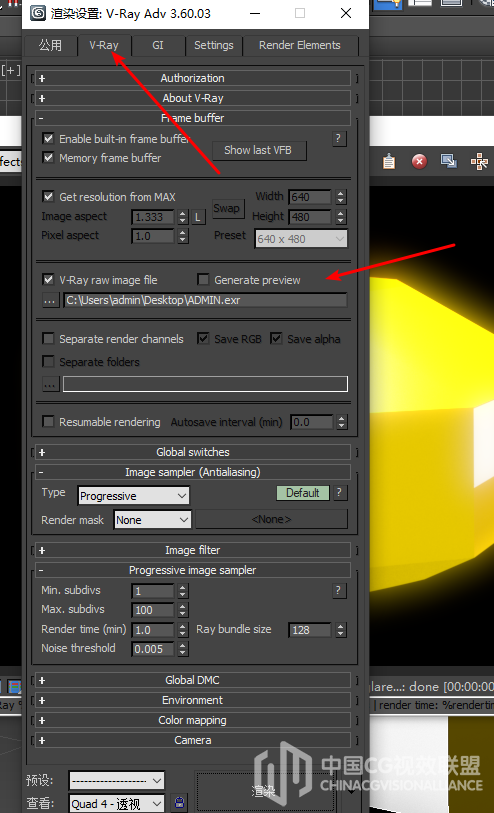Select the V-Ray tab
Screen dimensions: 494x813
104,46
